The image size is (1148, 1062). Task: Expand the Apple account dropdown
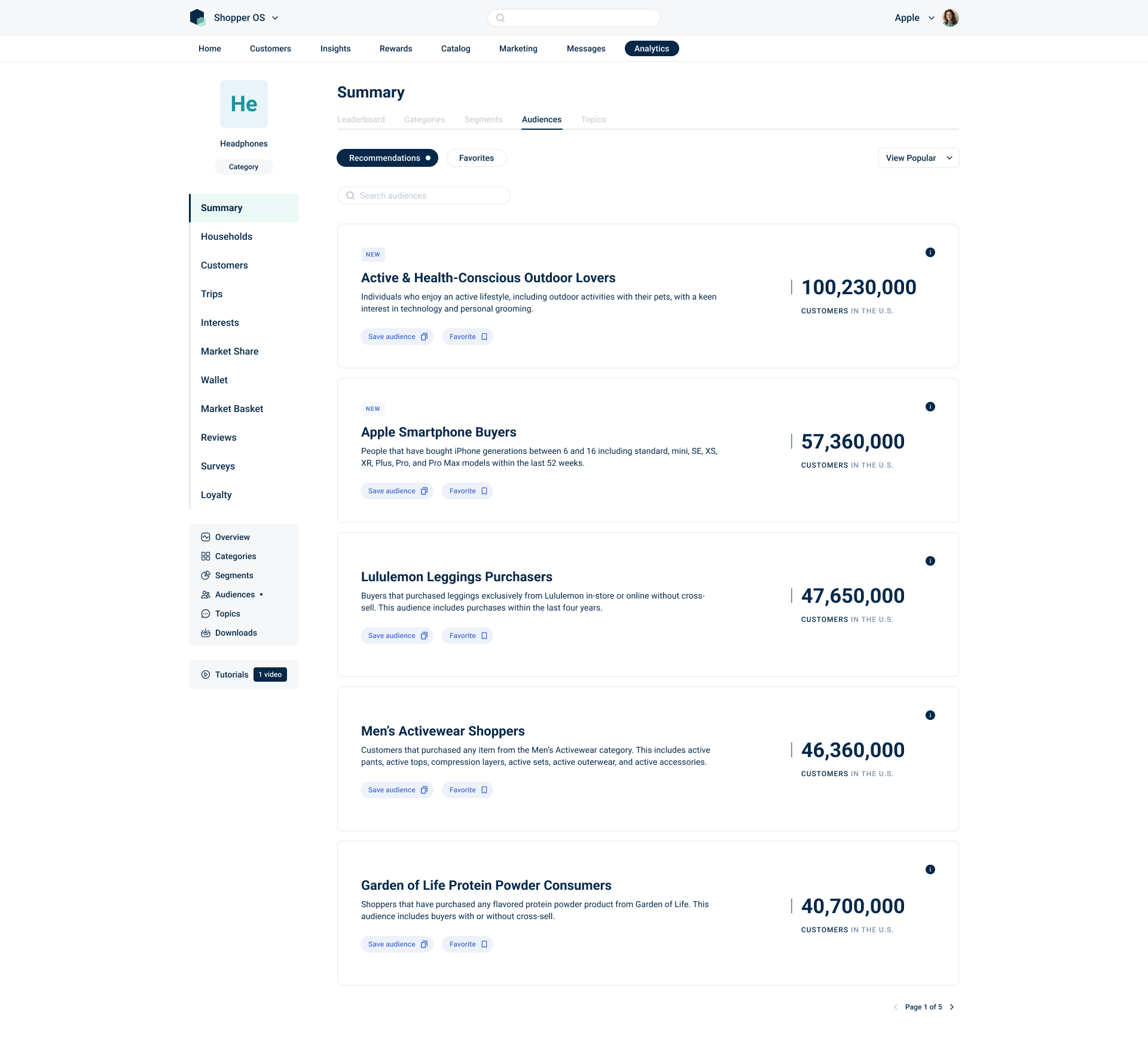pos(931,18)
